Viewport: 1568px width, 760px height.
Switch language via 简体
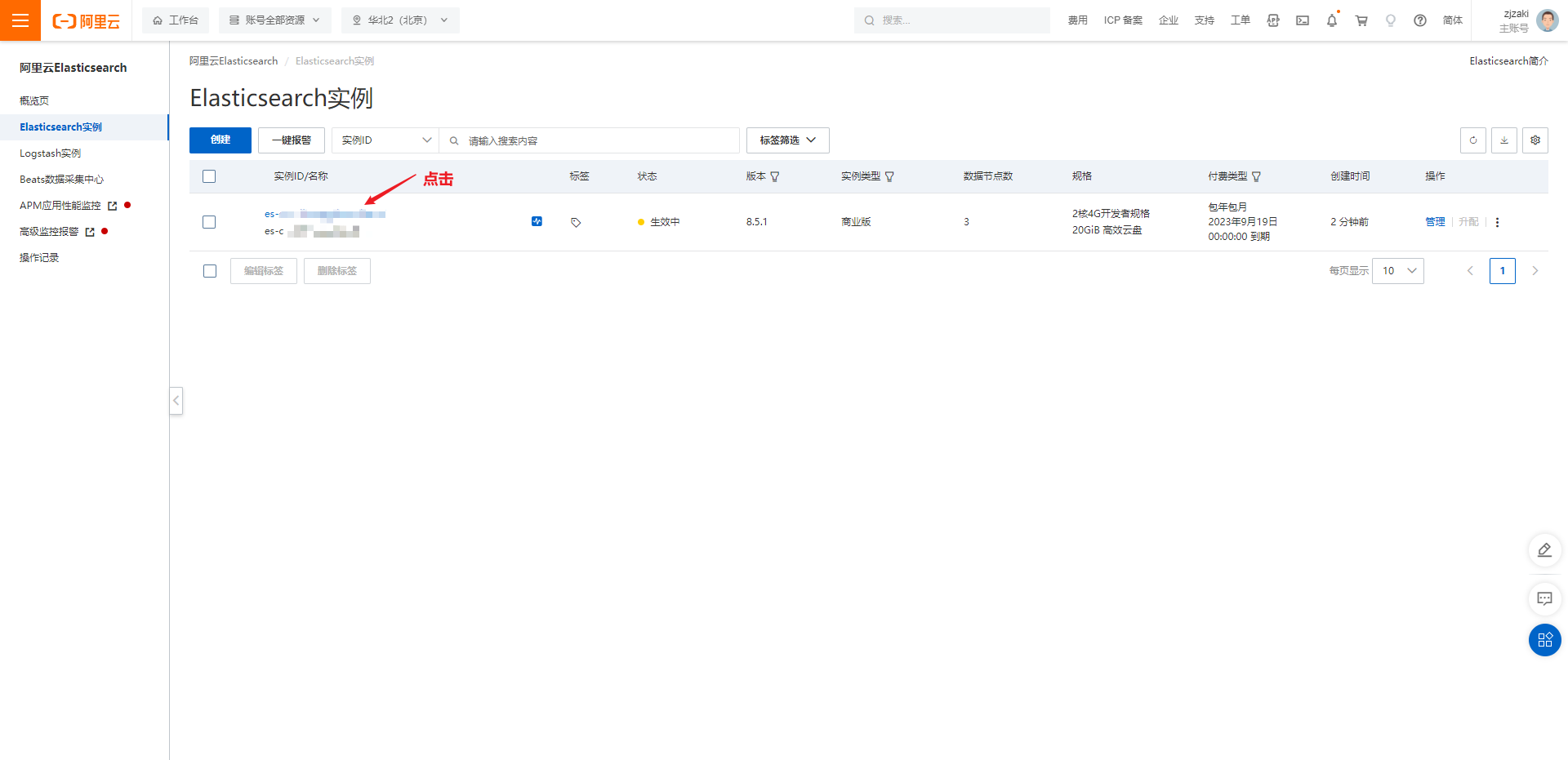pos(1453,20)
